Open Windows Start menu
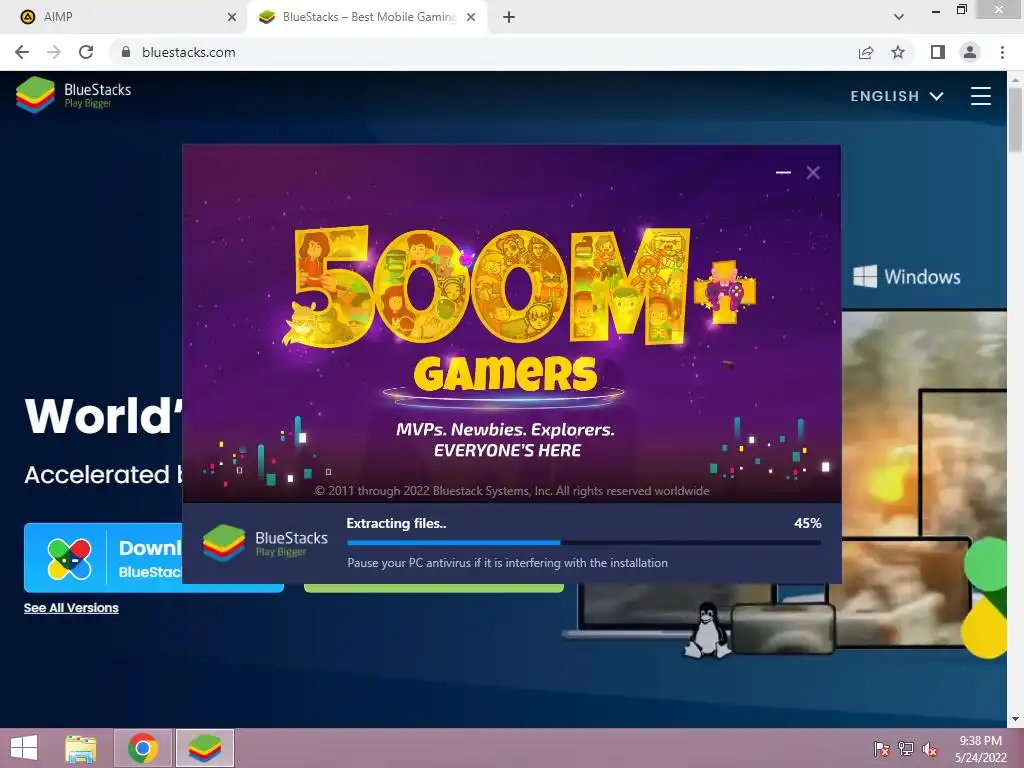This screenshot has width=1024, height=768. pos(24,748)
